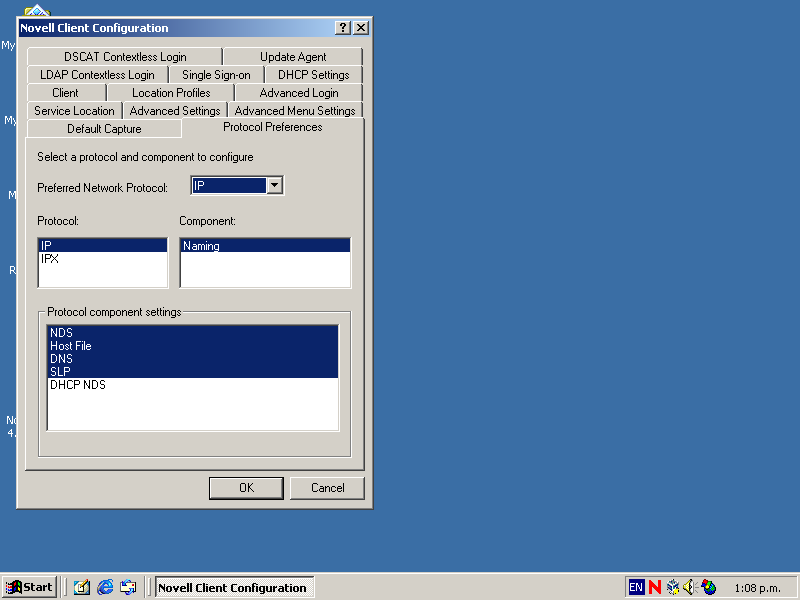Open the Update Agent tab
The image size is (800, 600).
coord(293,57)
